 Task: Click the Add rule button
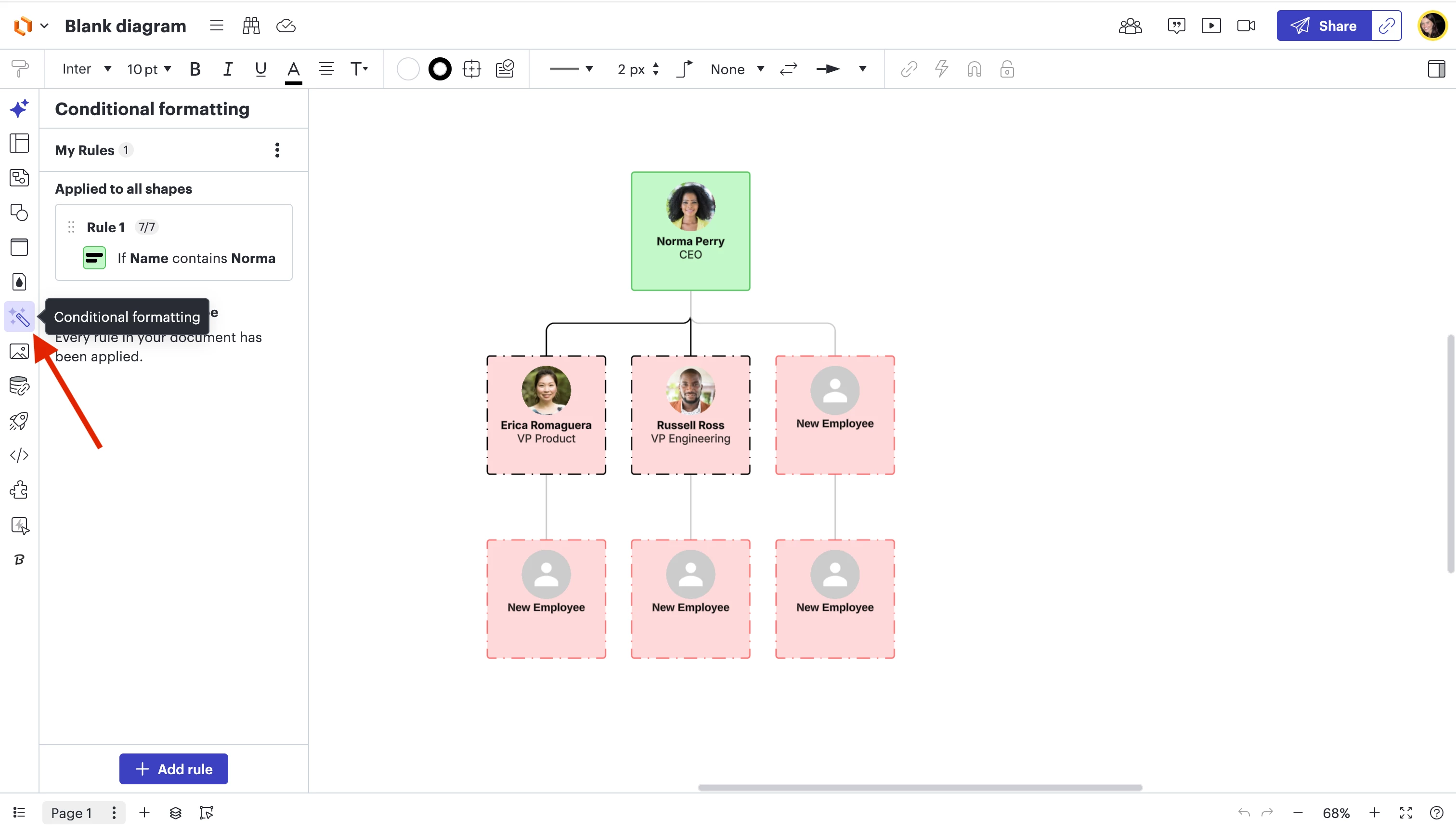(174, 769)
